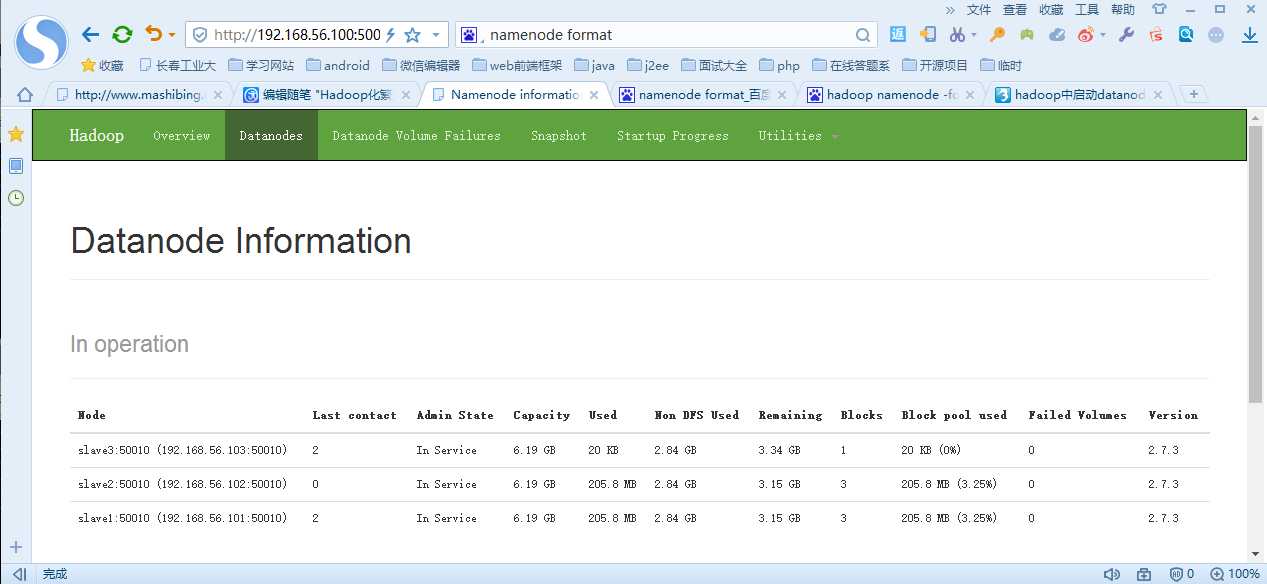Open the 开源项目 bookmark folder

click(x=935, y=65)
